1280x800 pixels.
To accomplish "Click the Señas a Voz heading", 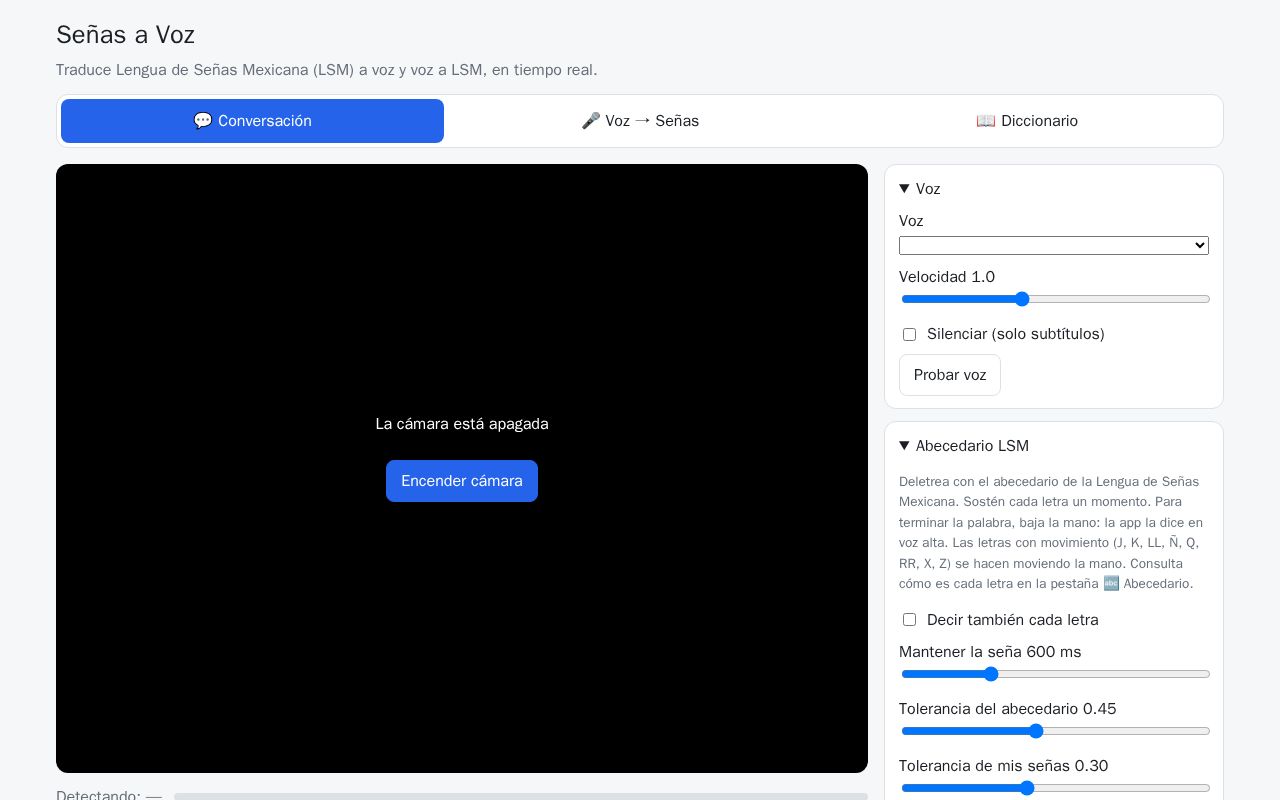I will click(125, 35).
